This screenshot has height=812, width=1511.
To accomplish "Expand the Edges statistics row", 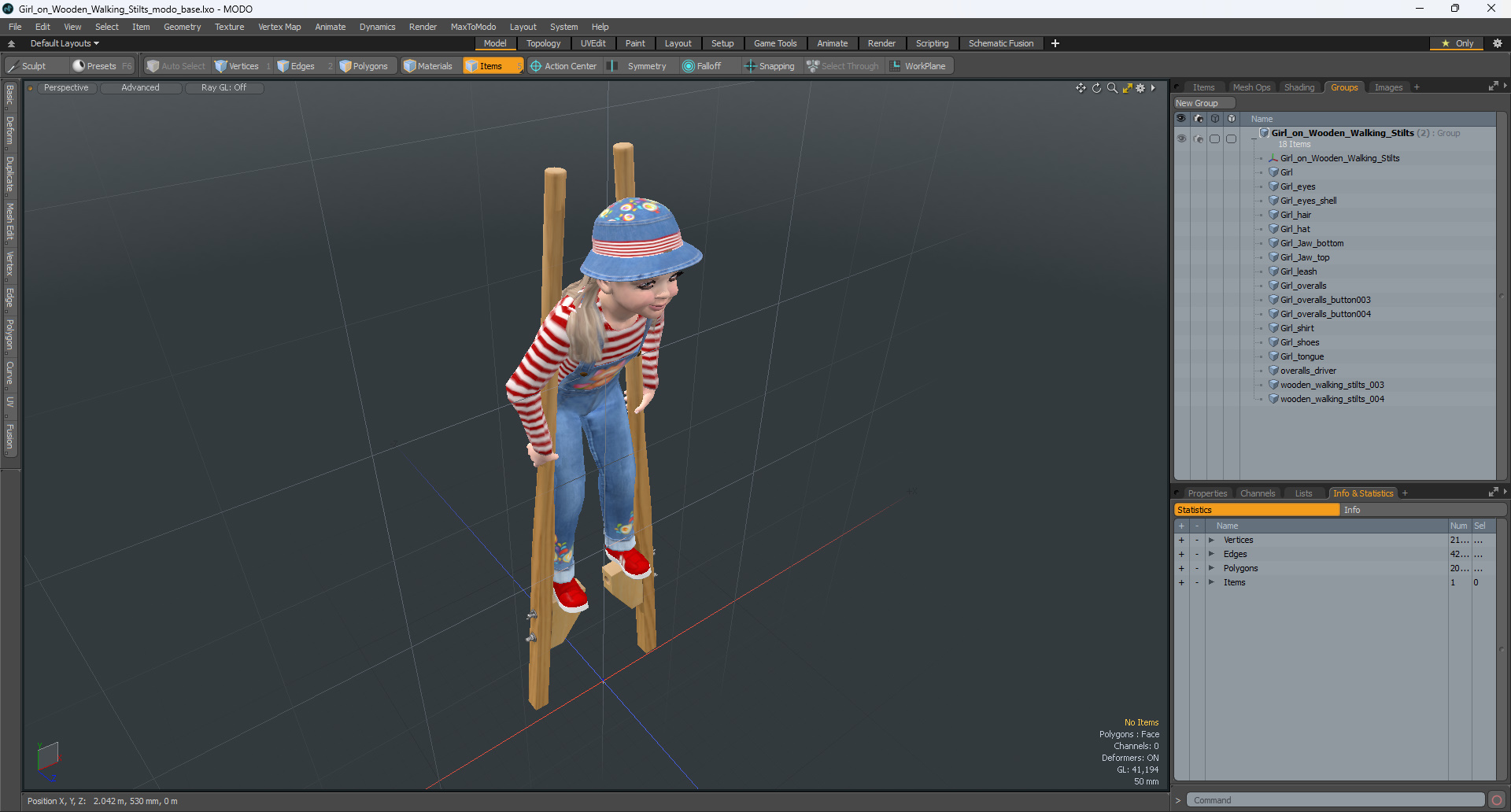I will (x=1211, y=555).
